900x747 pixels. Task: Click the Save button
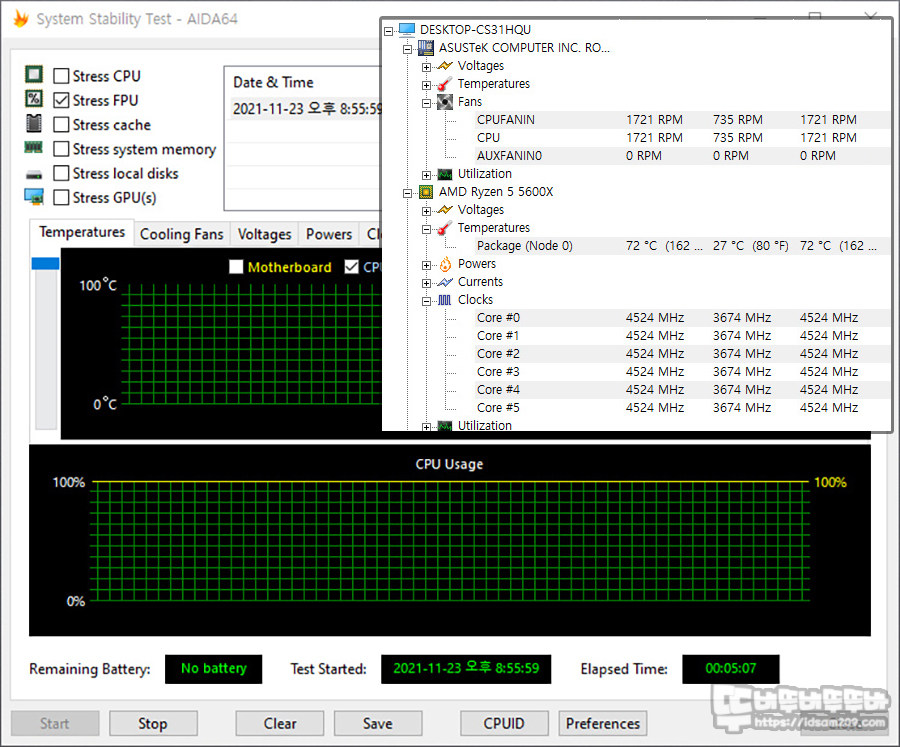pos(378,723)
